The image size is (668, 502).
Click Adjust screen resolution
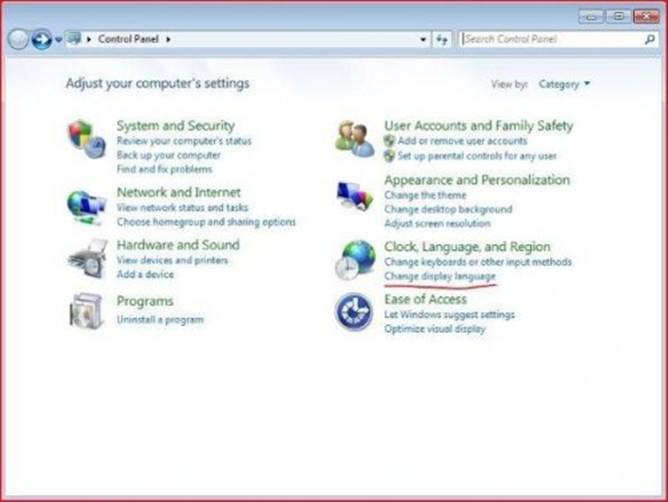coord(438,223)
